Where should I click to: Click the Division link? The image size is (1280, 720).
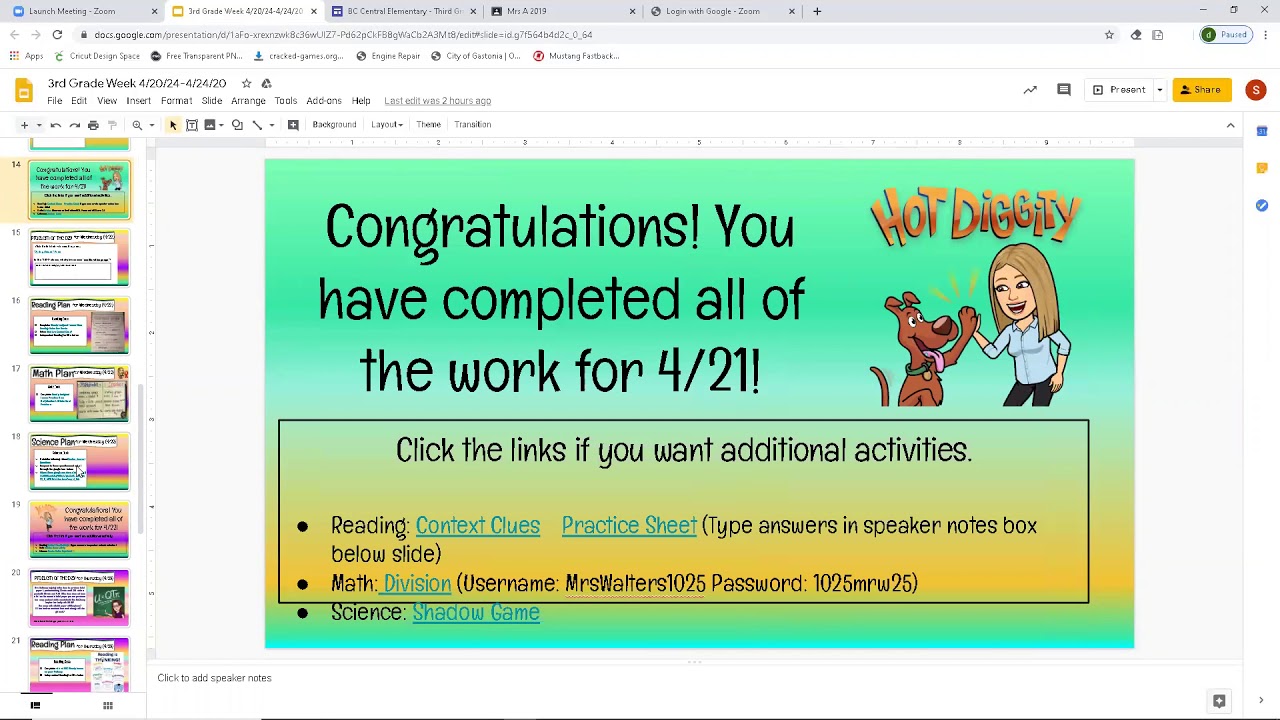[x=417, y=584]
